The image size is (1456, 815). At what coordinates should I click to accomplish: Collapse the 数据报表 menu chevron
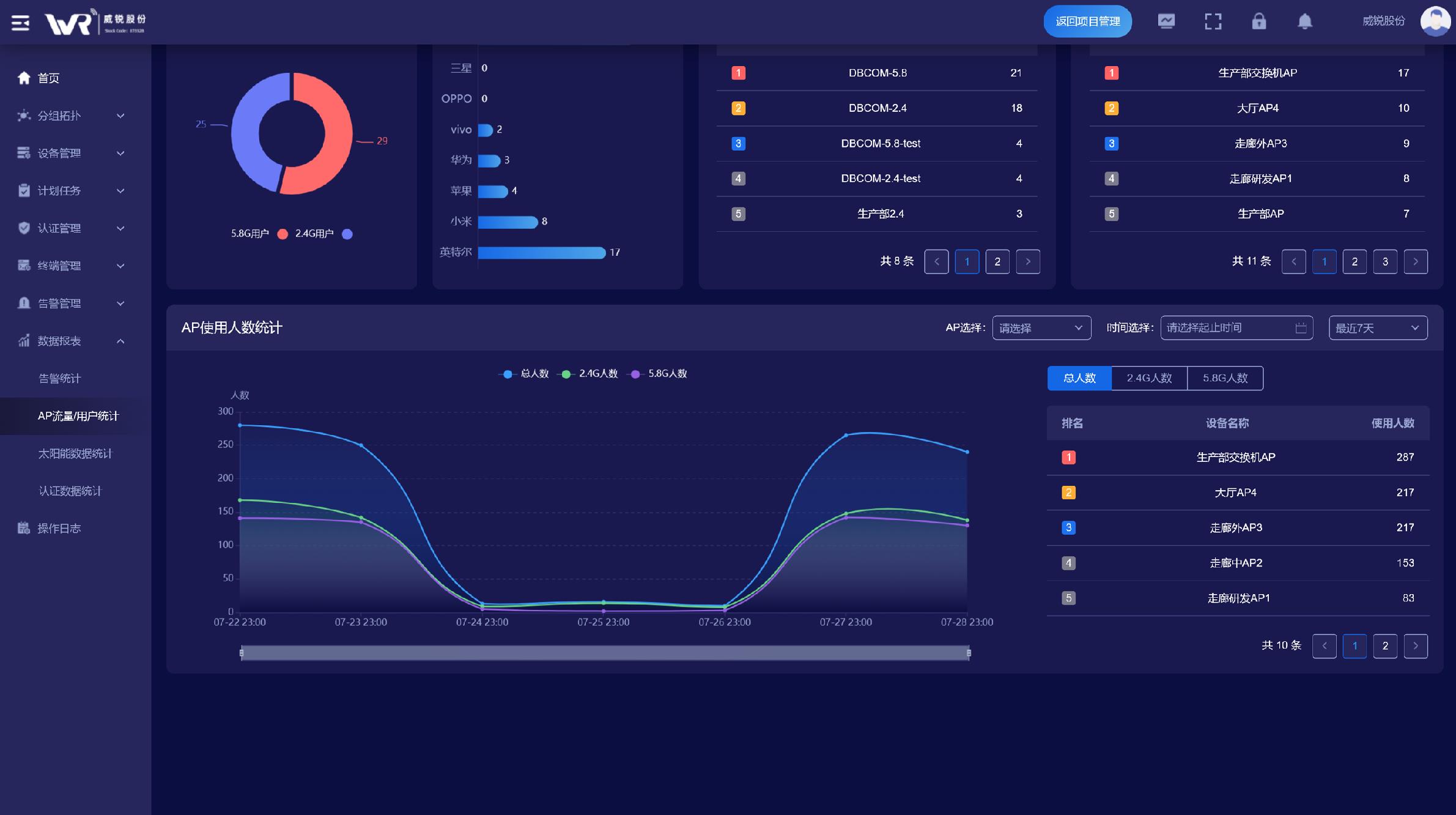coord(120,341)
